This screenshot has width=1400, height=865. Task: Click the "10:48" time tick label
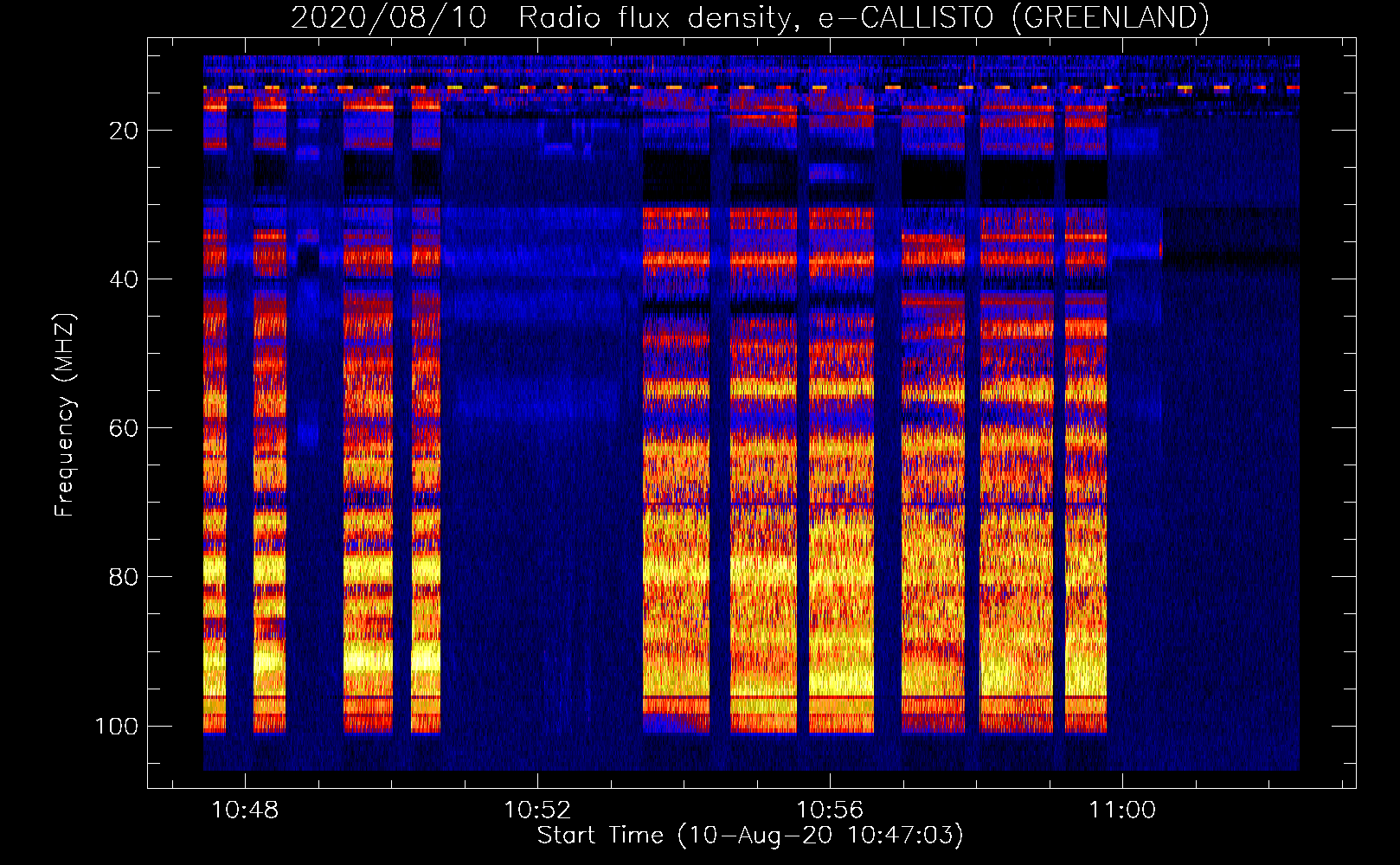tap(246, 811)
